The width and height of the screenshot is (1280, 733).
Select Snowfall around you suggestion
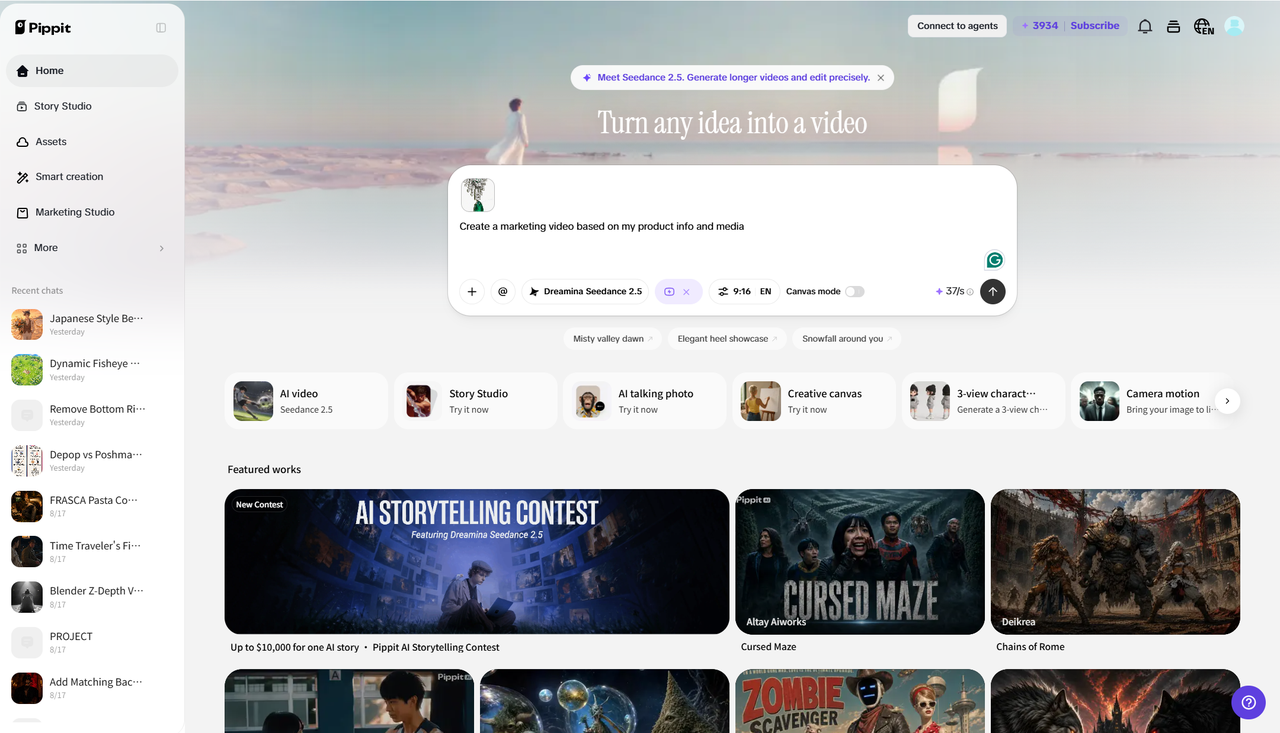(x=847, y=339)
